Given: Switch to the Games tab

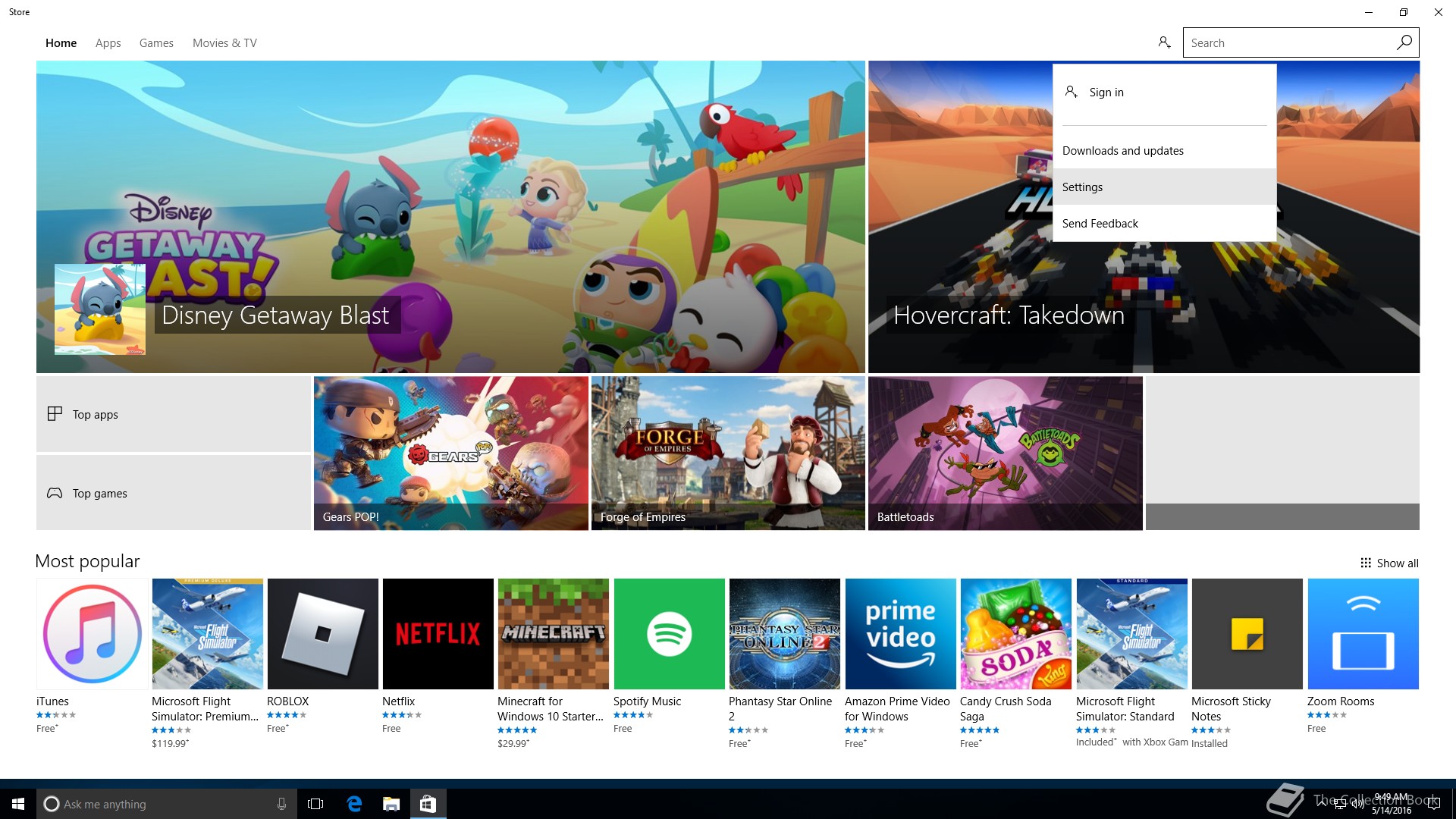Looking at the screenshot, I should (x=156, y=43).
